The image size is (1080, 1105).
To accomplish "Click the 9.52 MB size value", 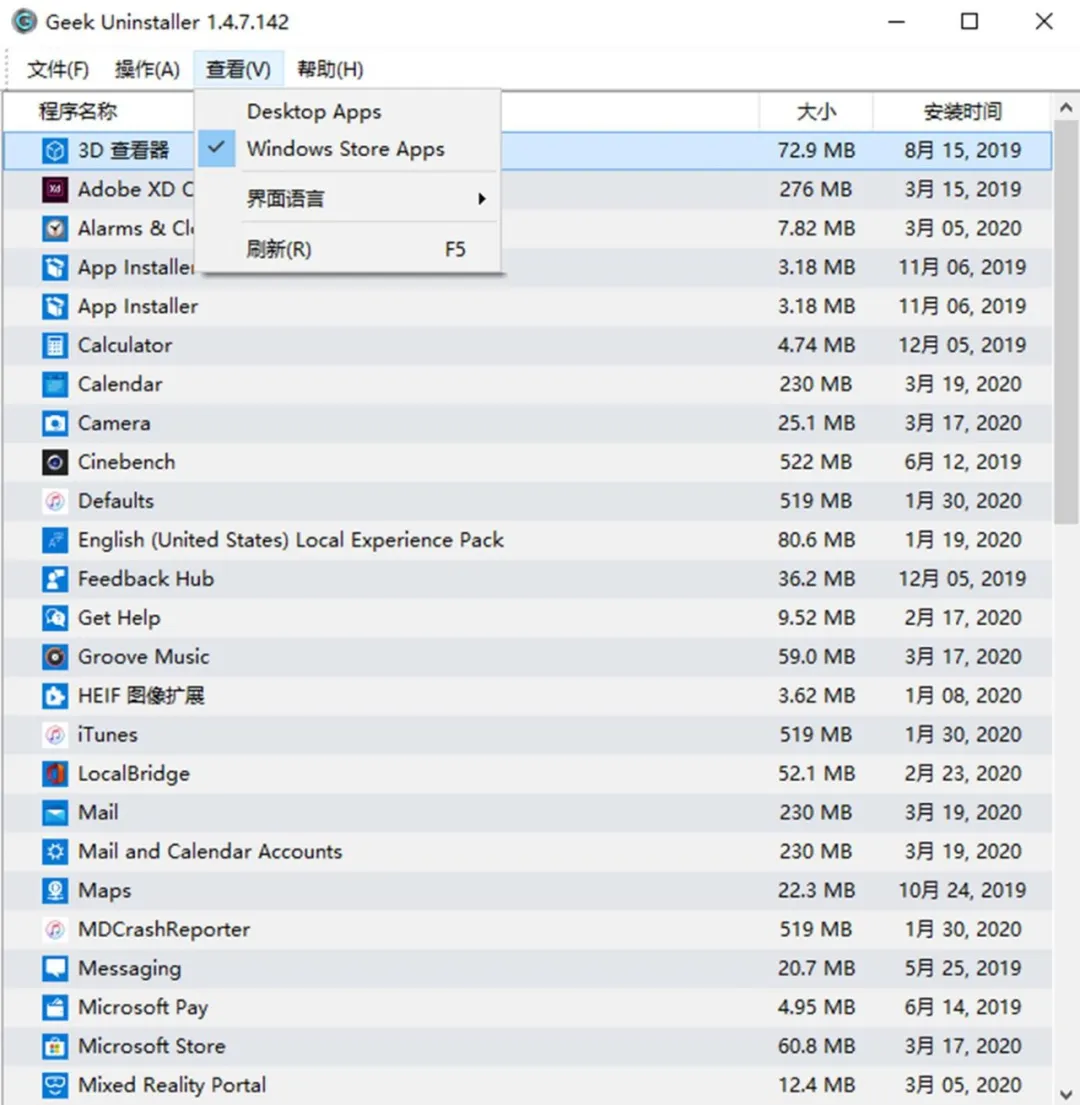I will [x=816, y=618].
